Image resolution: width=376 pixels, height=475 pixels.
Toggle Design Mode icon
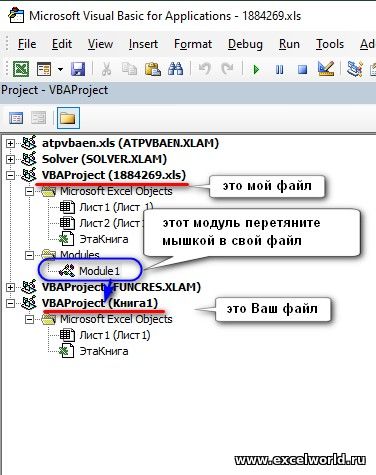click(326, 69)
